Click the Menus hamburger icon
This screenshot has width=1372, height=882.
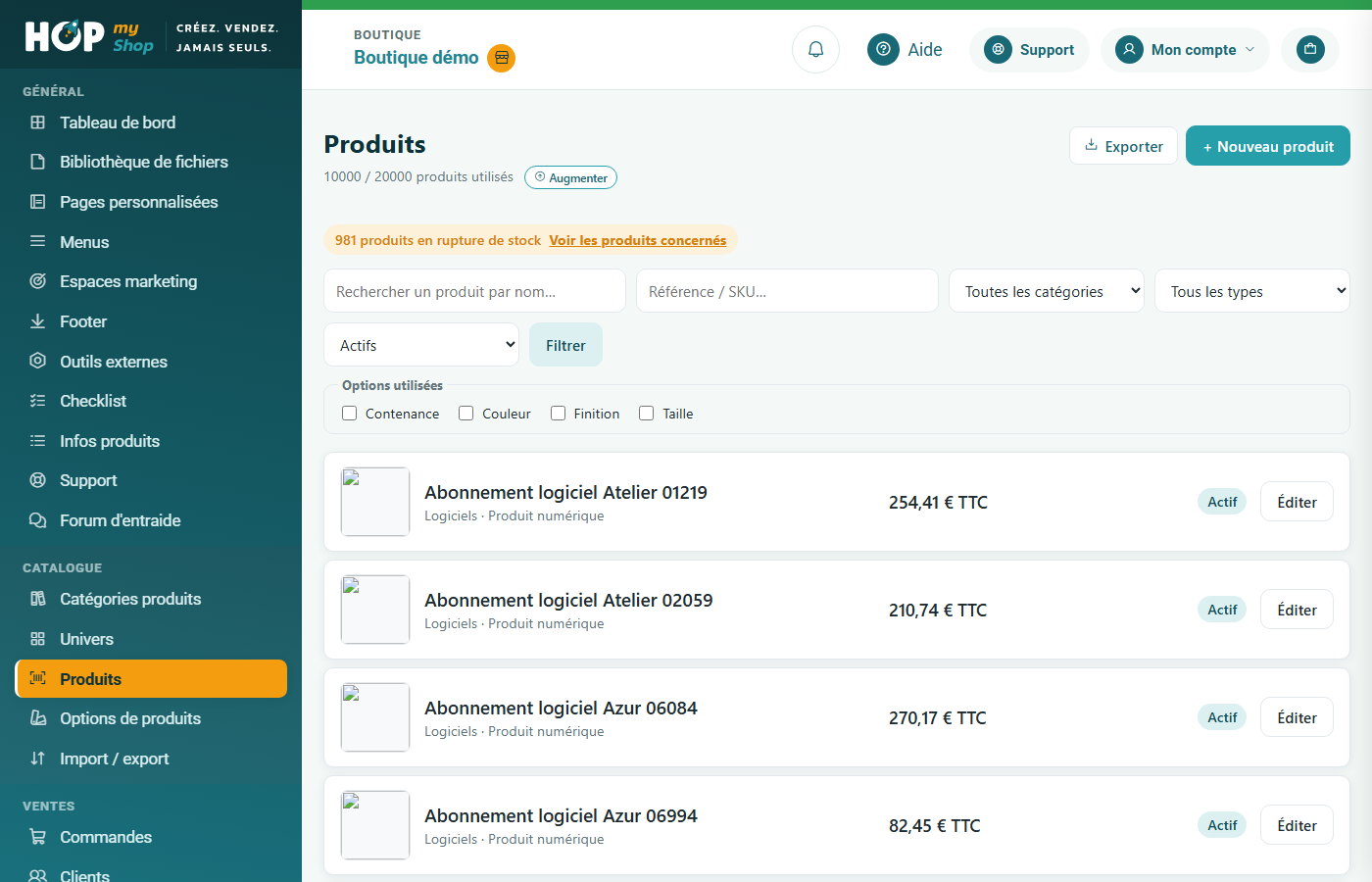pos(38,241)
